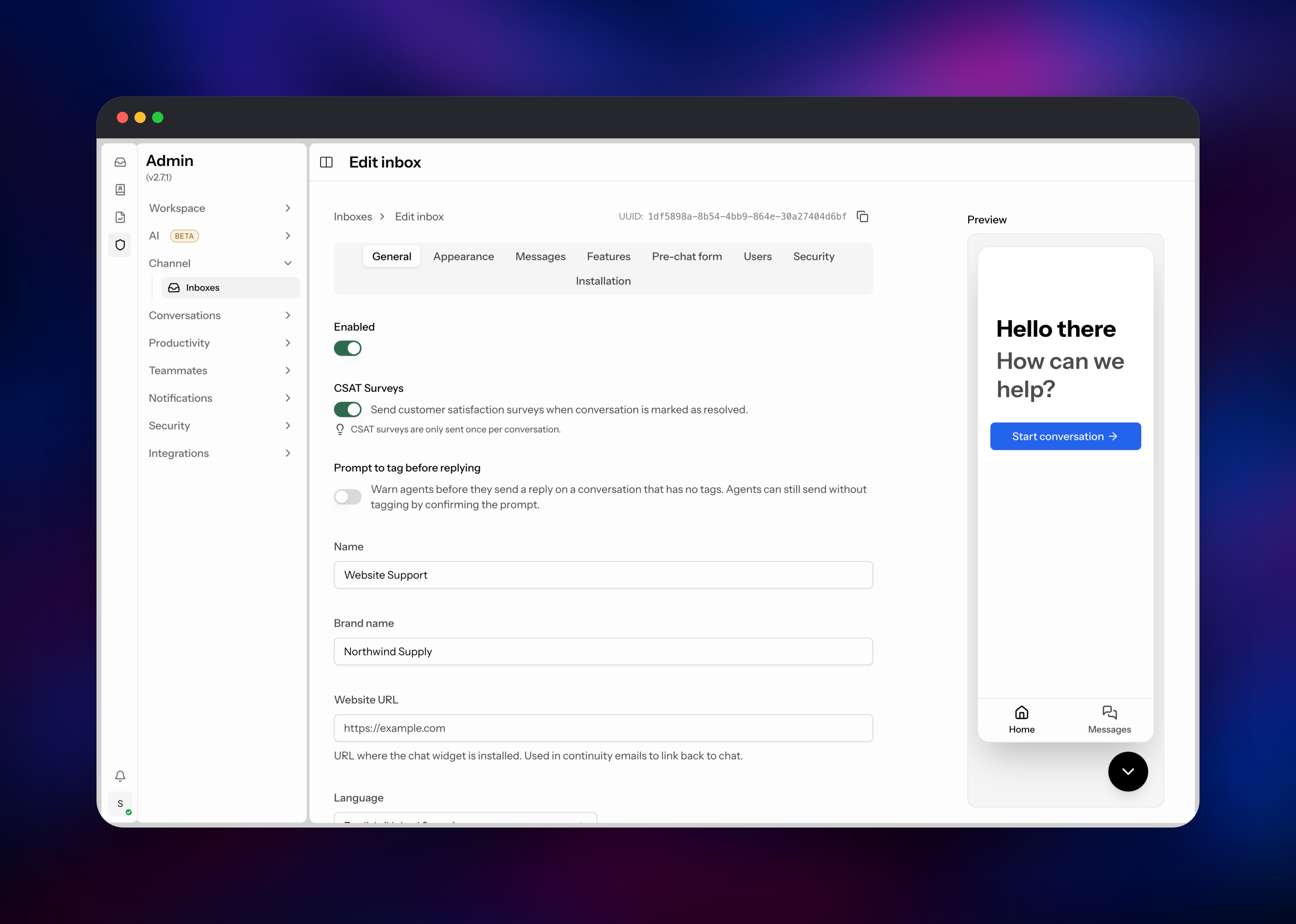Open the user avatar S menu
This screenshot has width=1296, height=924.
(120, 804)
